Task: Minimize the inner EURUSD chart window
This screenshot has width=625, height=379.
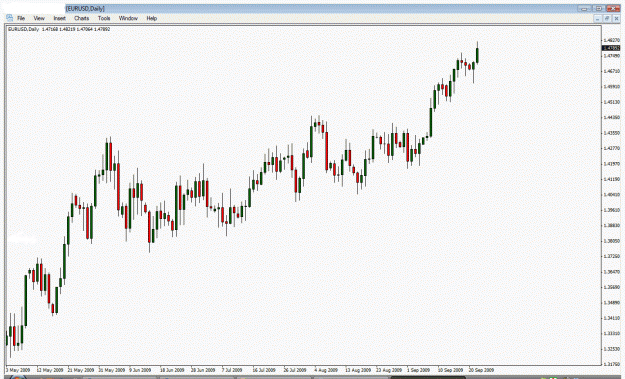Action: (x=597, y=18)
